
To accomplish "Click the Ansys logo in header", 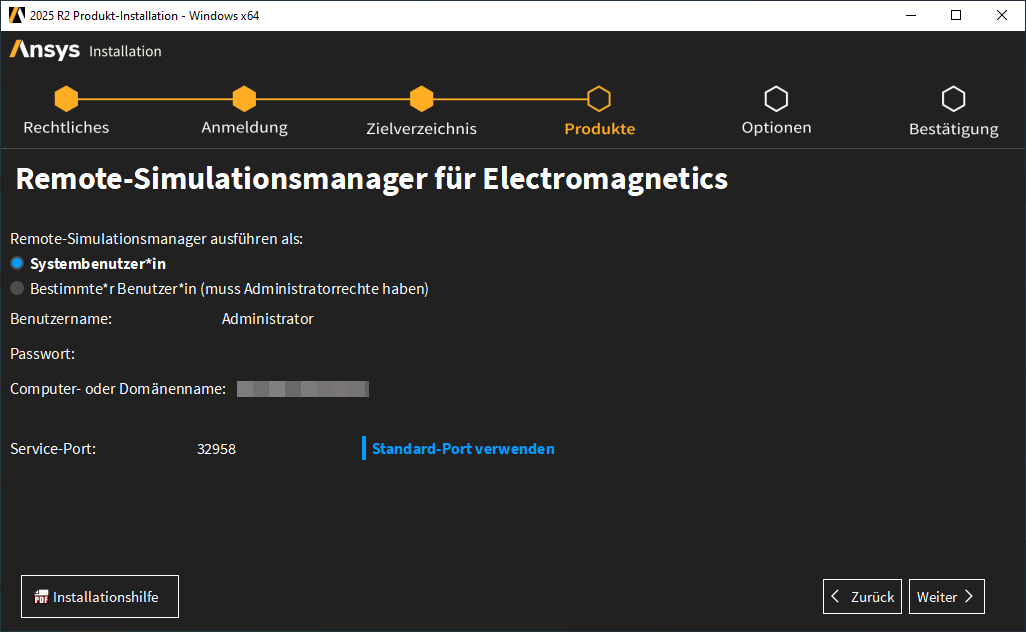I will point(44,50).
